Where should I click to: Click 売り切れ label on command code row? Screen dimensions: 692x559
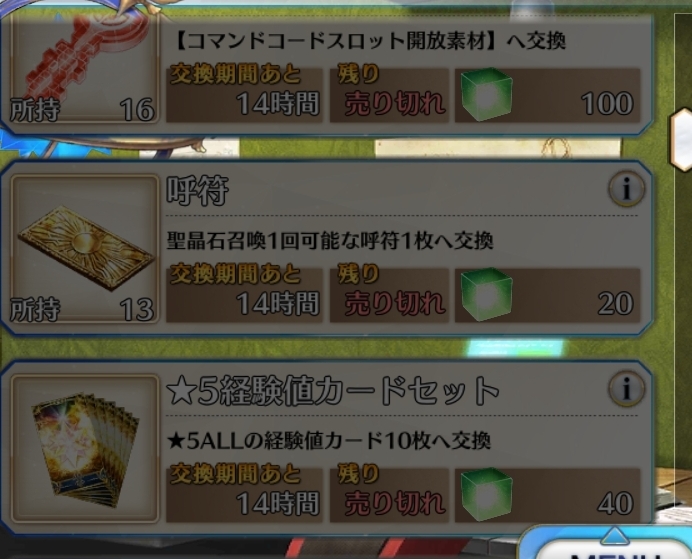pyautogui.click(x=395, y=104)
